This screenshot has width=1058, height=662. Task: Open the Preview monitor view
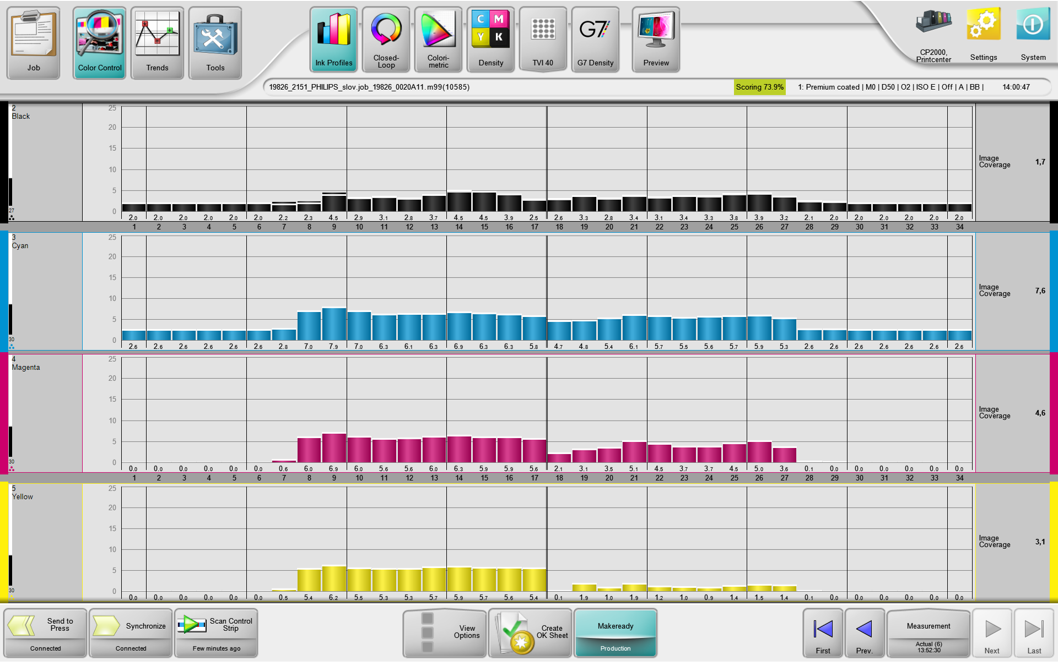(656, 39)
